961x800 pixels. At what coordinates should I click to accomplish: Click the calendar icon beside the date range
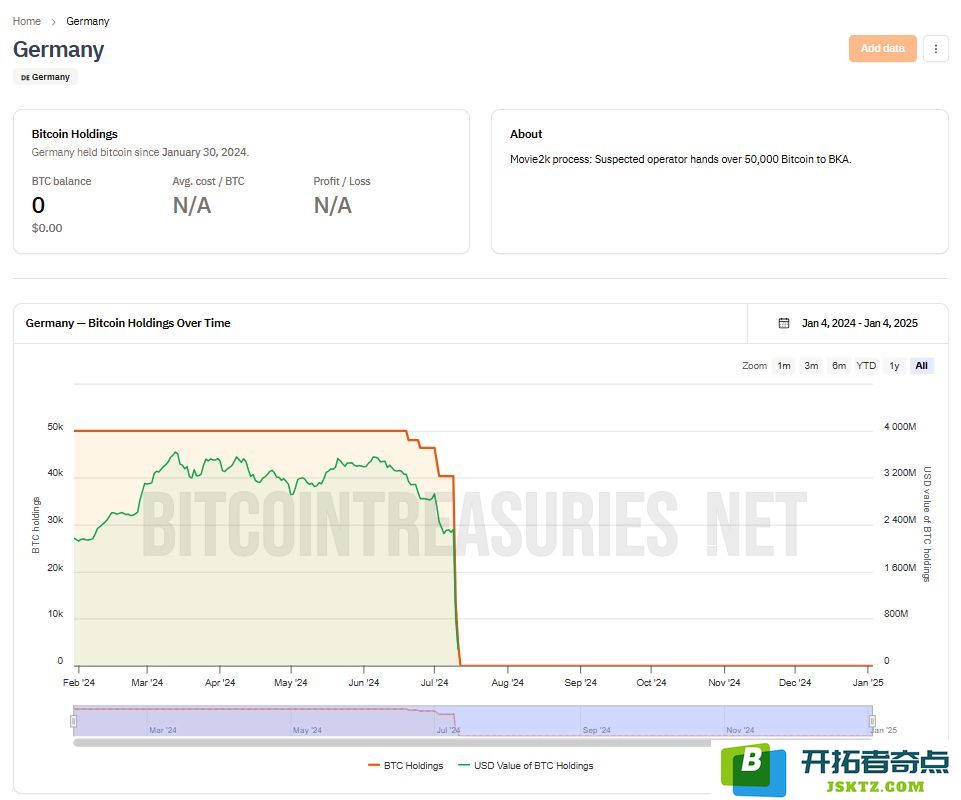pos(783,323)
